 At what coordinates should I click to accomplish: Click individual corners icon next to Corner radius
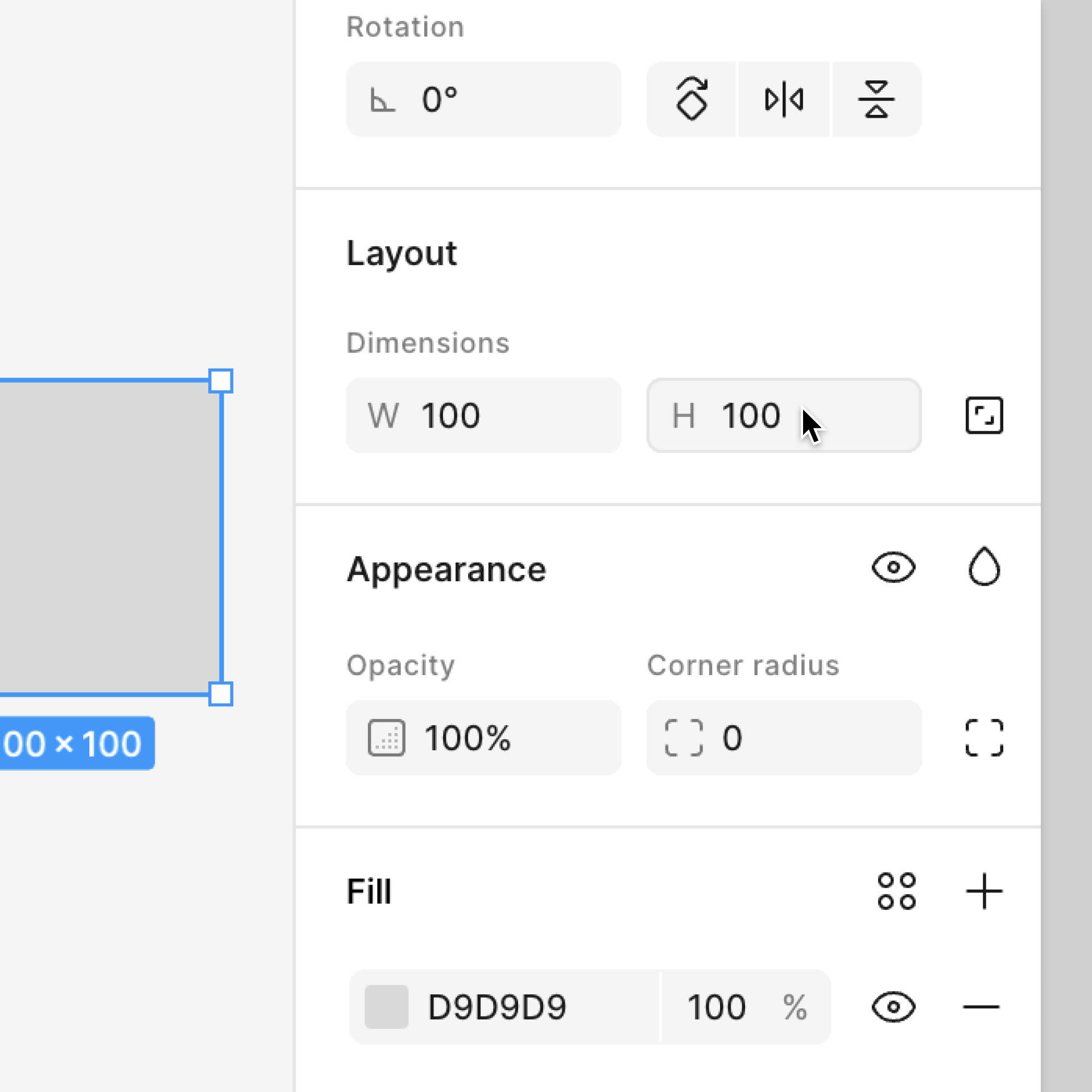[984, 738]
